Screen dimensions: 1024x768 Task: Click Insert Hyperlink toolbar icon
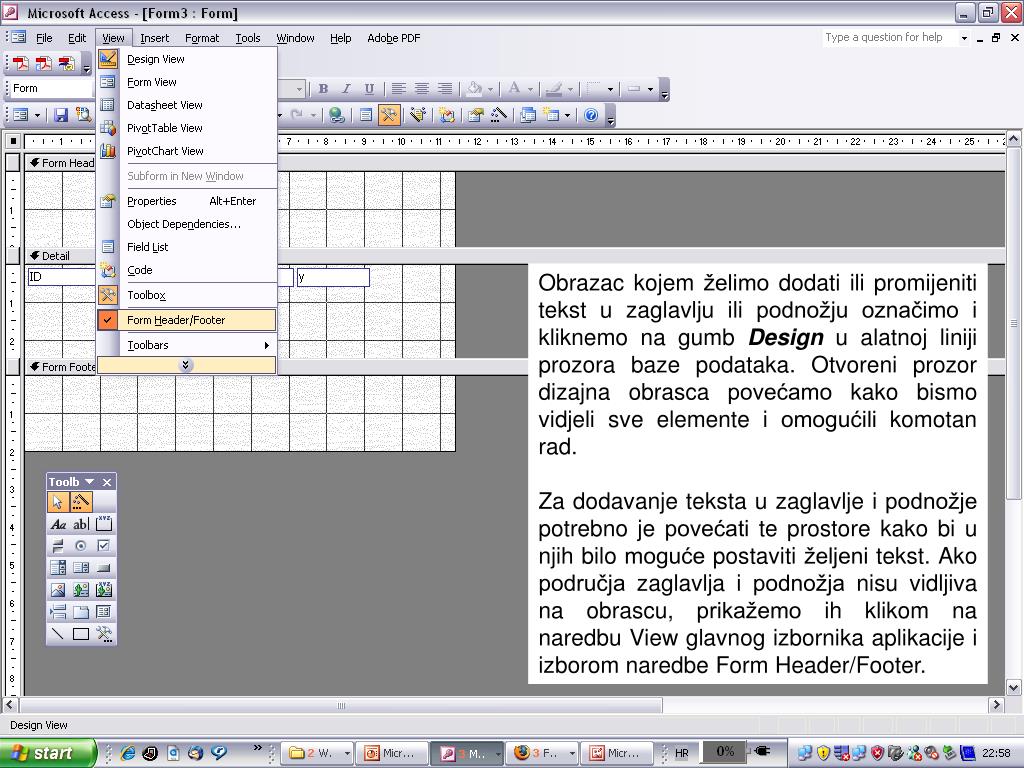(336, 116)
